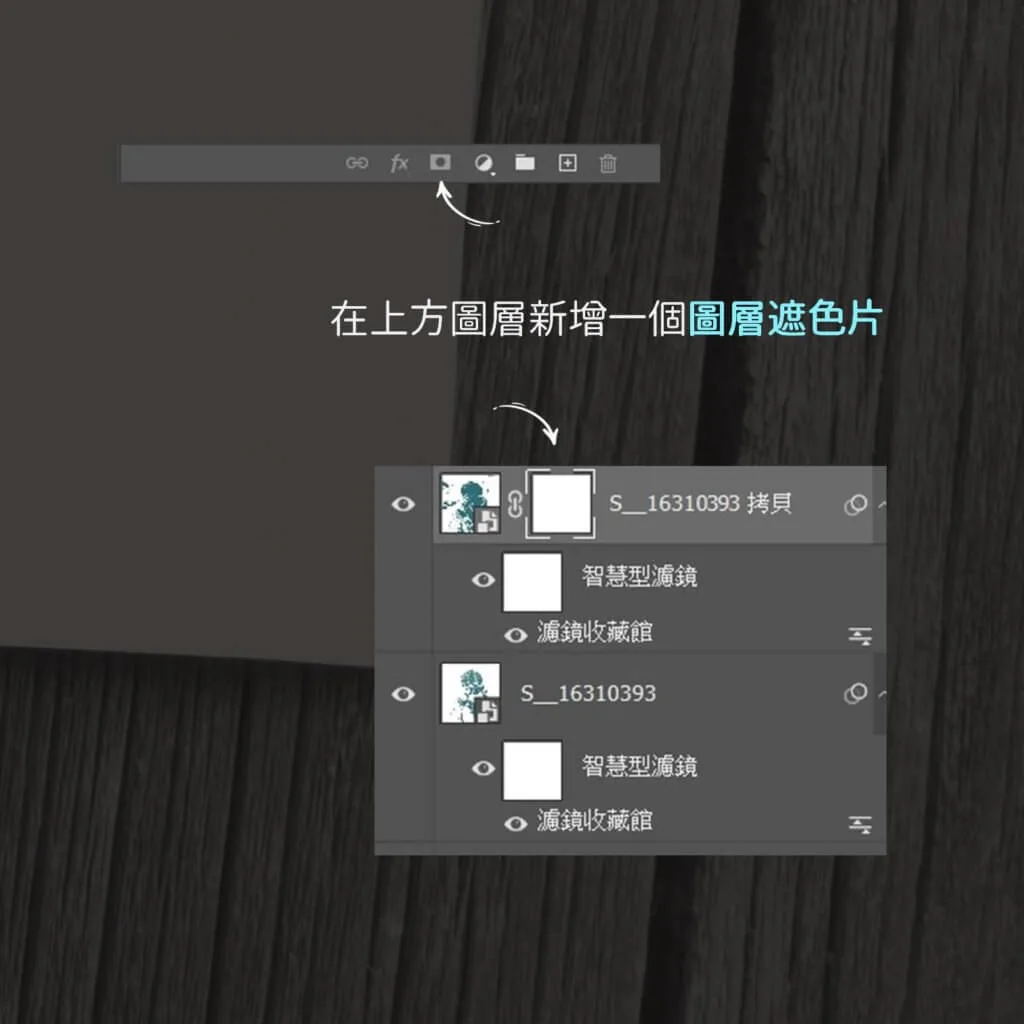Click 智慧型濾鏡 label under S__16310393 layer
1024x1024 pixels.
(639, 765)
